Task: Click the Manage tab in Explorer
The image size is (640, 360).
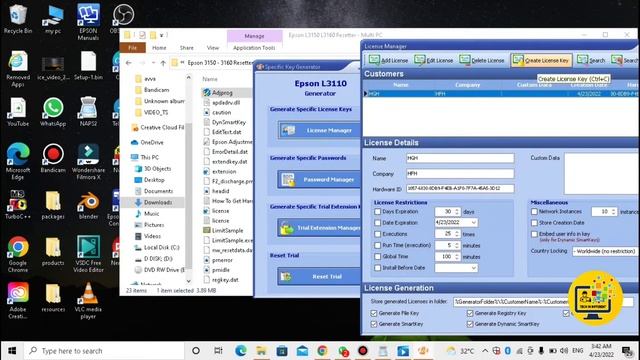Action: pyautogui.click(x=254, y=36)
